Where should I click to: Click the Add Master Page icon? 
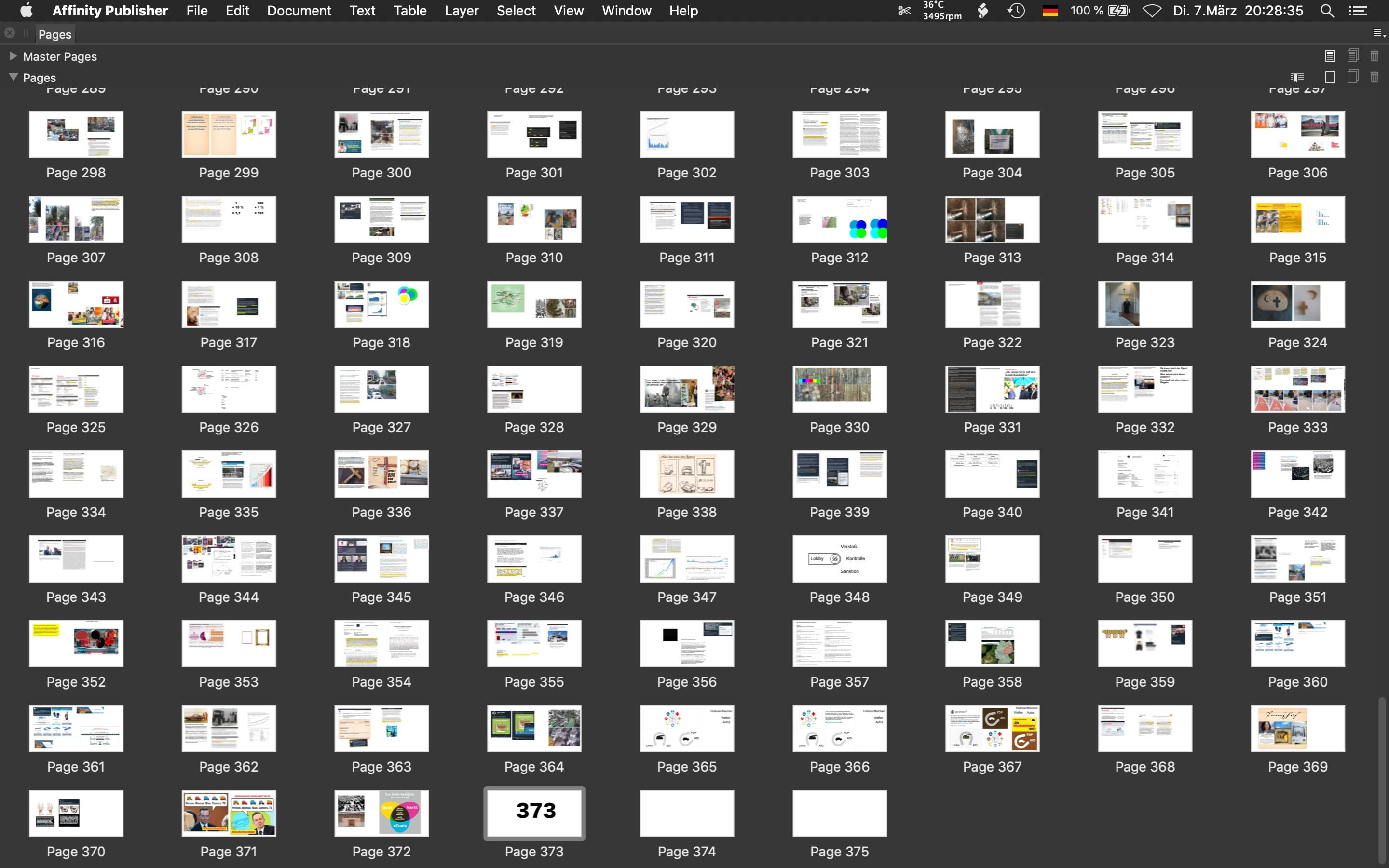[1330, 55]
